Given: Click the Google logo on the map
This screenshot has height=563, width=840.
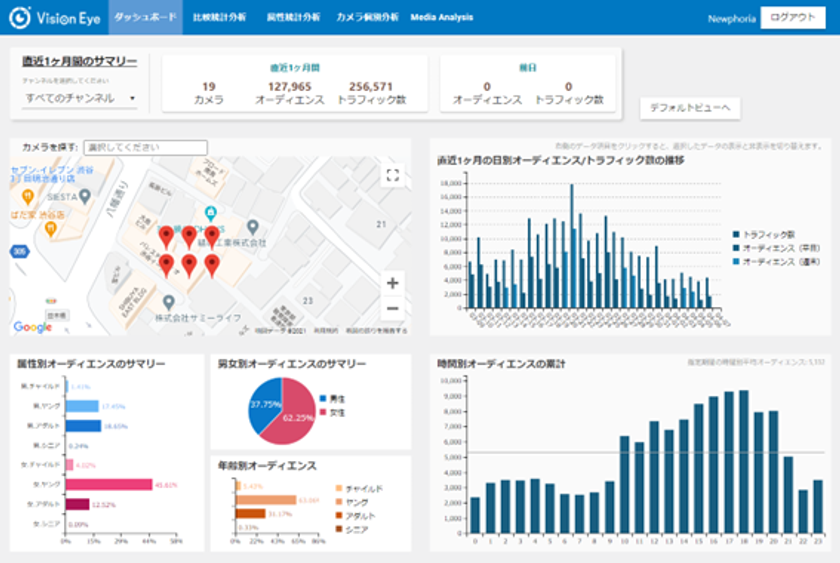Looking at the screenshot, I should [32, 327].
